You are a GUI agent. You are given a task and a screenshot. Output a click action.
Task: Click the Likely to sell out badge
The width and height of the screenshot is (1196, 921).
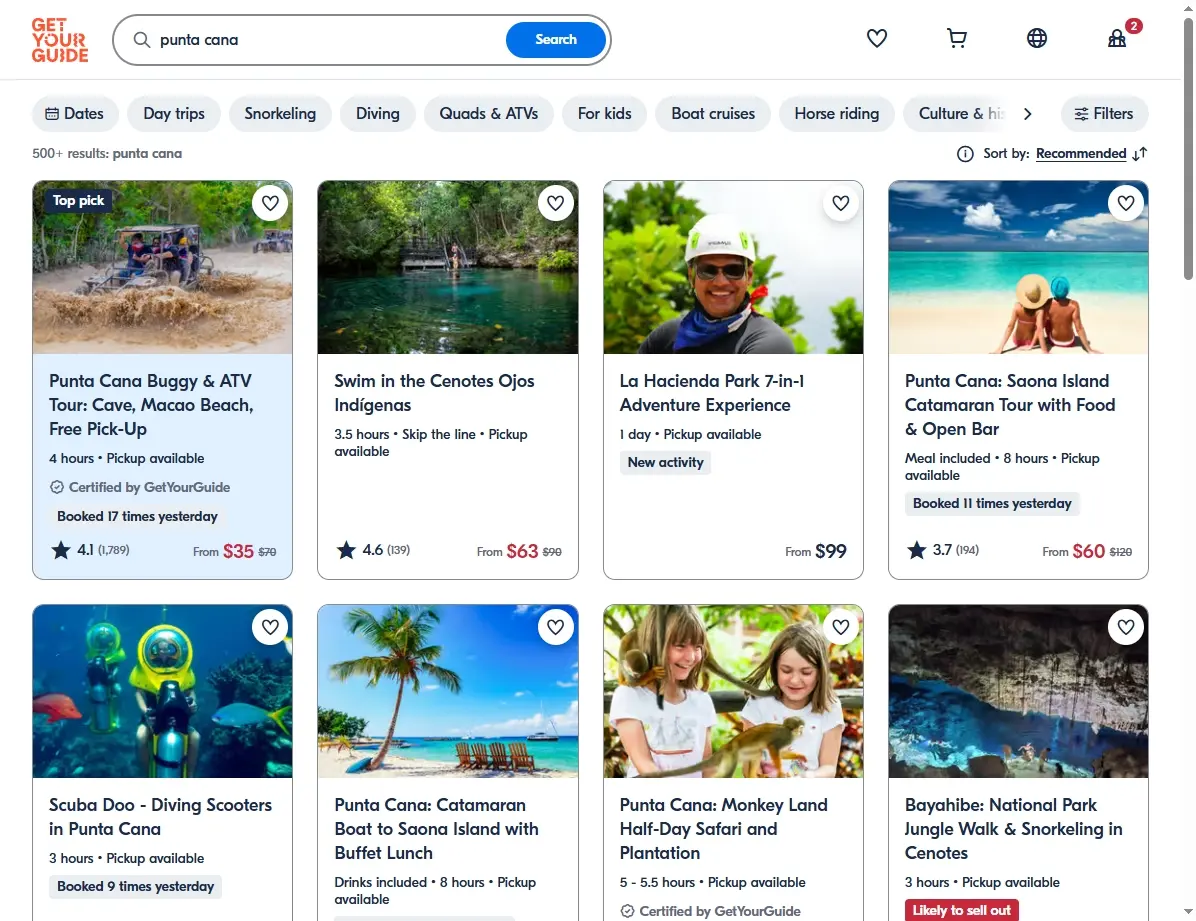point(961,910)
